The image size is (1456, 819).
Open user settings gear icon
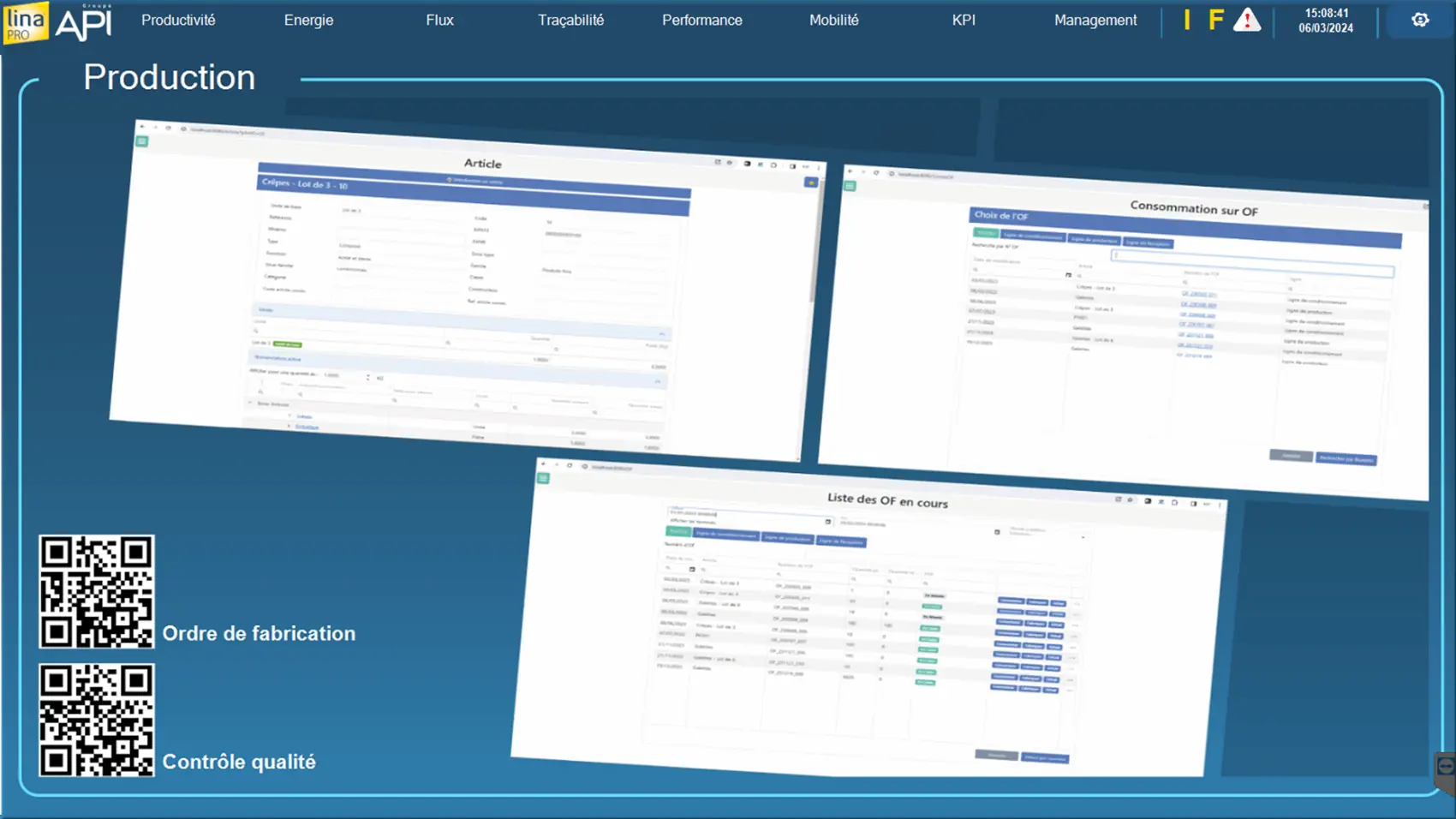click(1420, 20)
